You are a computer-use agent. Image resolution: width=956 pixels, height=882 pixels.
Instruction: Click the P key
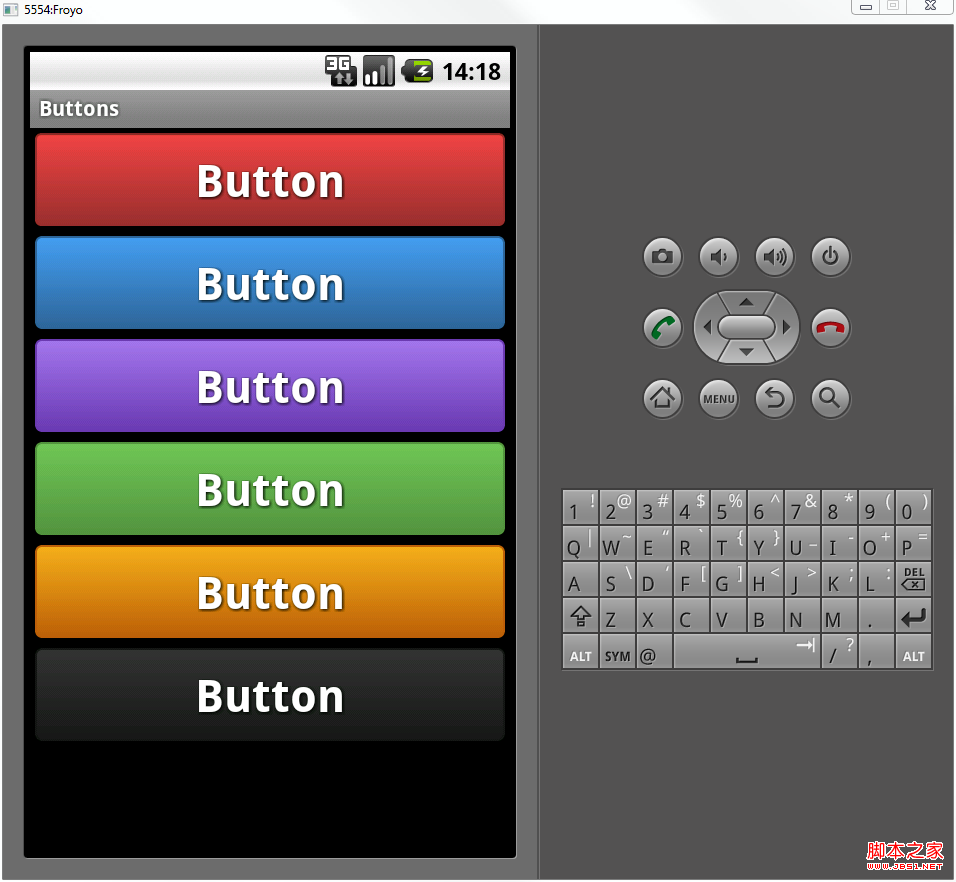tap(913, 543)
